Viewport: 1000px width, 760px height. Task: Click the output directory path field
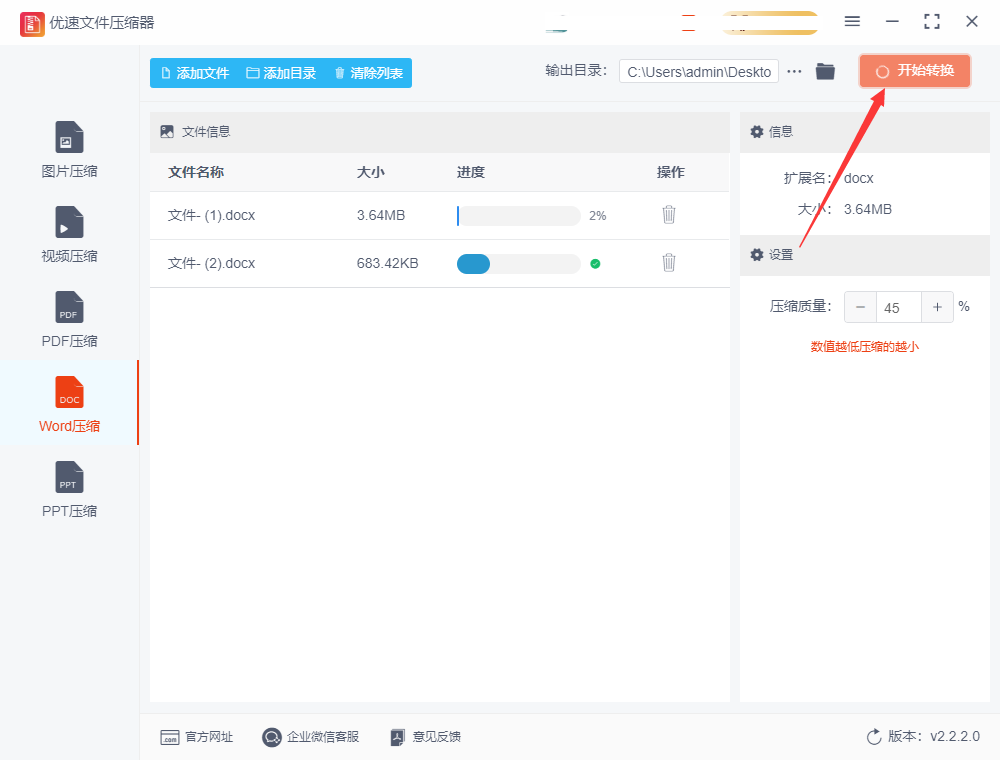(x=699, y=71)
